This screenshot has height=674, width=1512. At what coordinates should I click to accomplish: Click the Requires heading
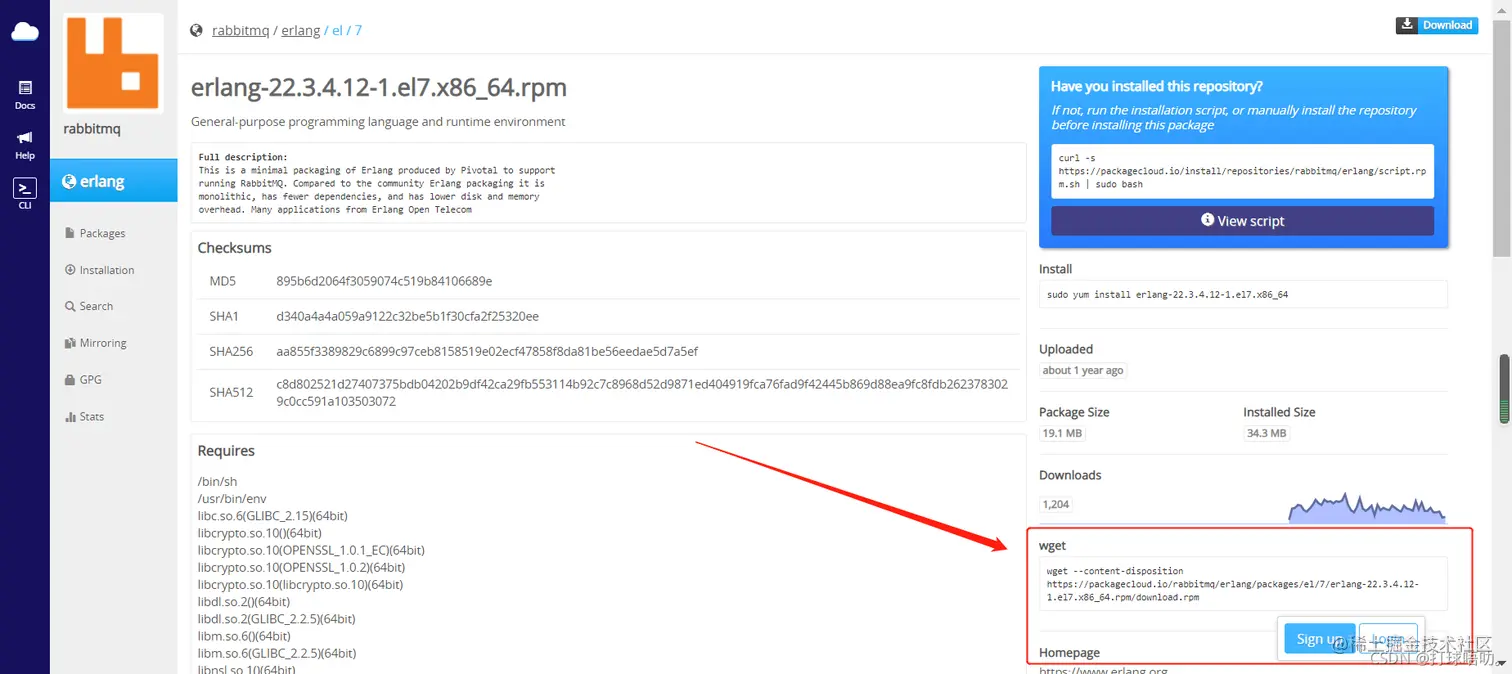[226, 451]
